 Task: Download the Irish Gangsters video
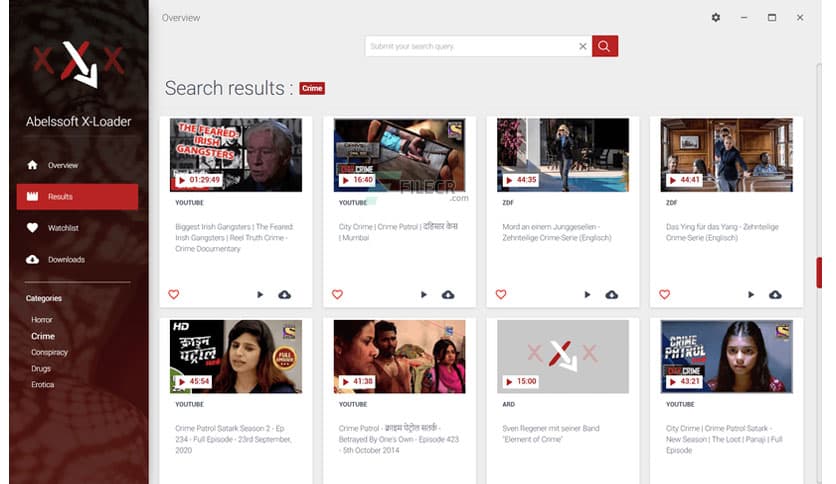[284, 295]
